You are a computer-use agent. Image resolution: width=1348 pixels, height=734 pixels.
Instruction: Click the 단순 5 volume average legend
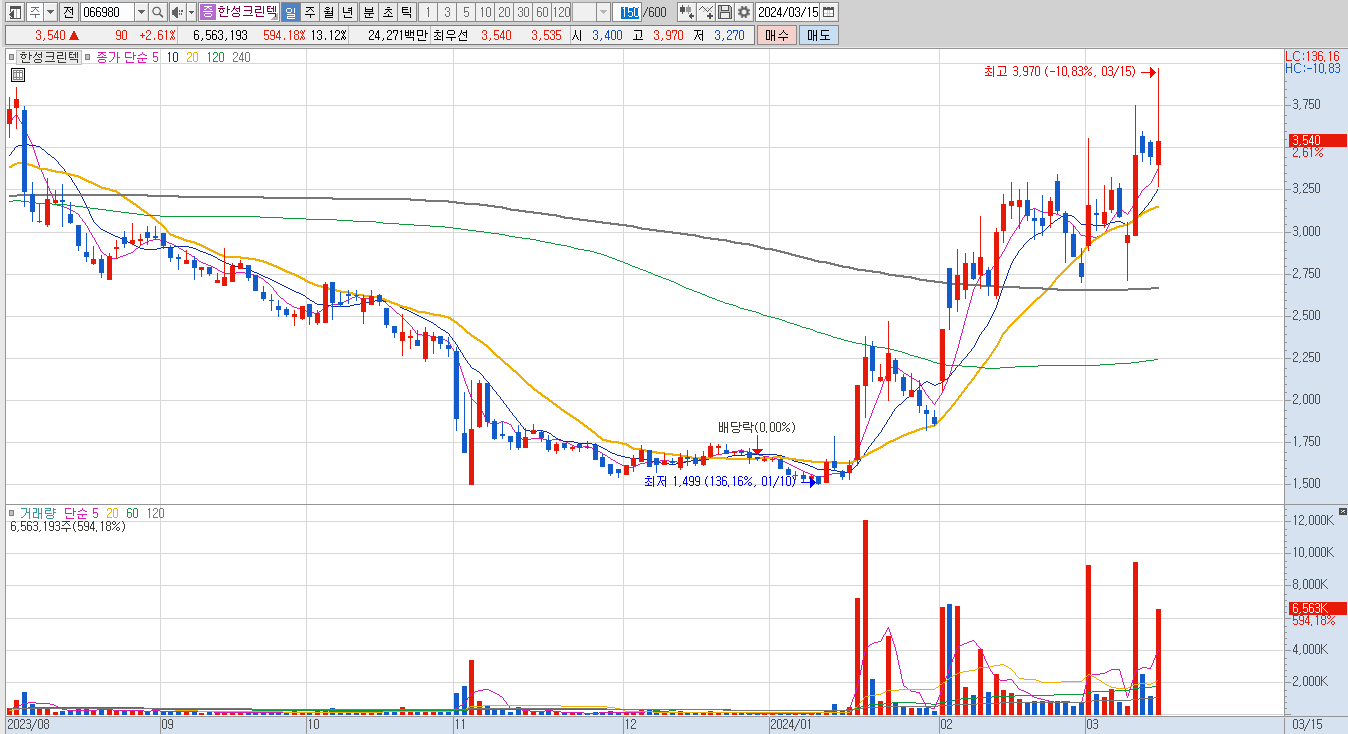click(x=81, y=513)
